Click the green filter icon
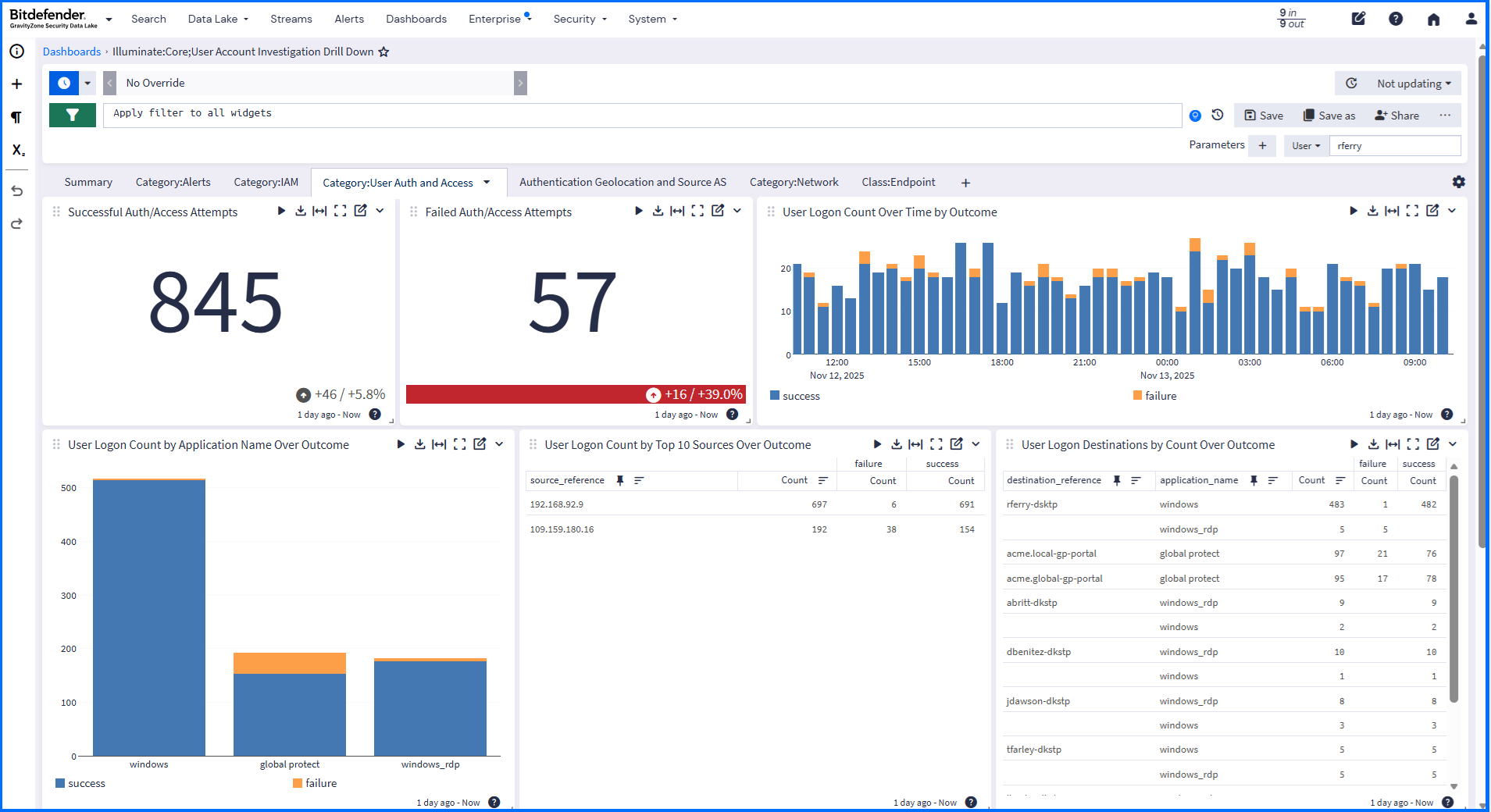The width and height of the screenshot is (1491, 812). click(72, 115)
